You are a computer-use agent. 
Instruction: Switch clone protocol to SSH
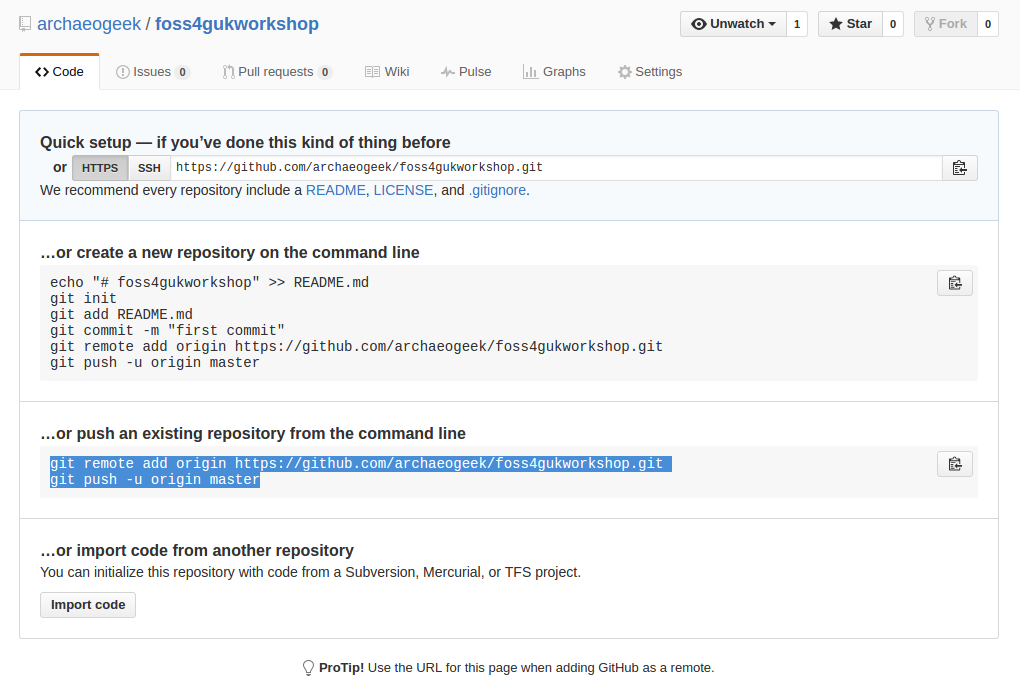point(149,168)
